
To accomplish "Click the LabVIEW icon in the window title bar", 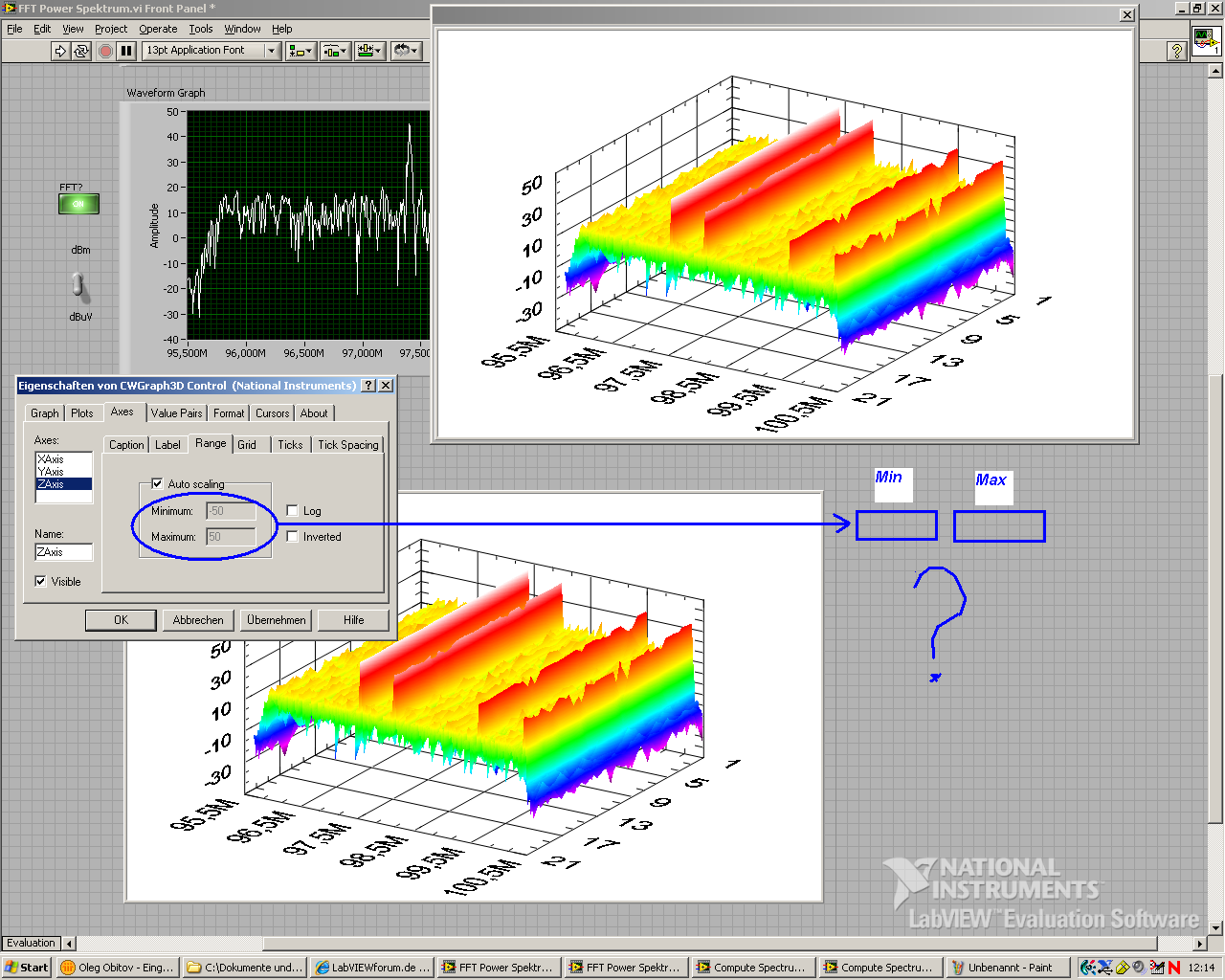I will coord(10,9).
